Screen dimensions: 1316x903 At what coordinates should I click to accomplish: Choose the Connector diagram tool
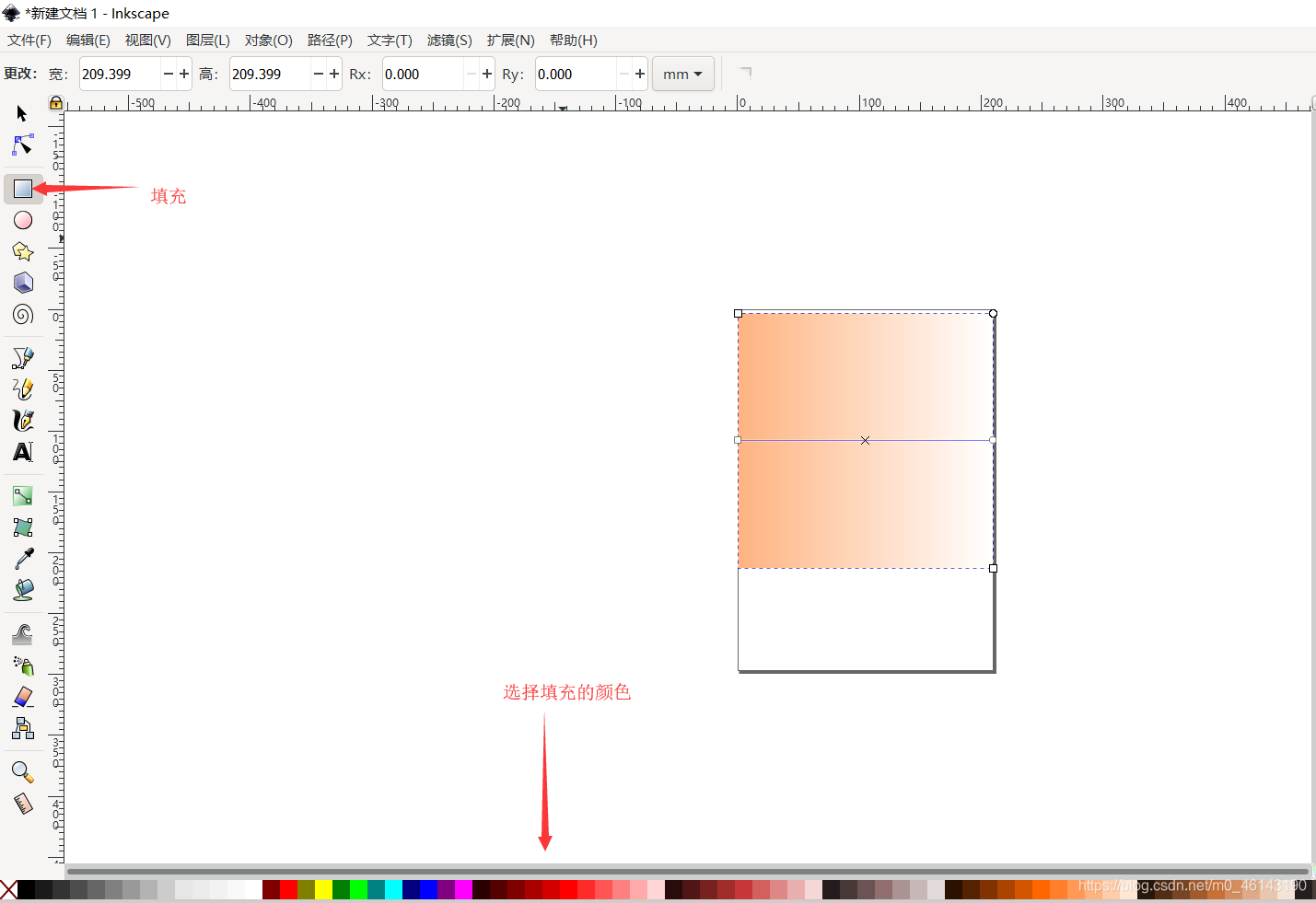(x=23, y=728)
